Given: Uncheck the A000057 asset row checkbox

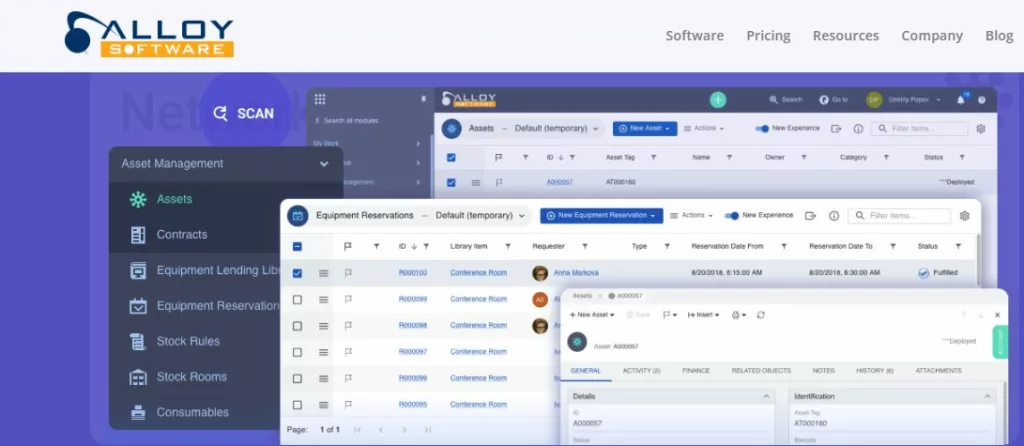Looking at the screenshot, I should (x=451, y=182).
